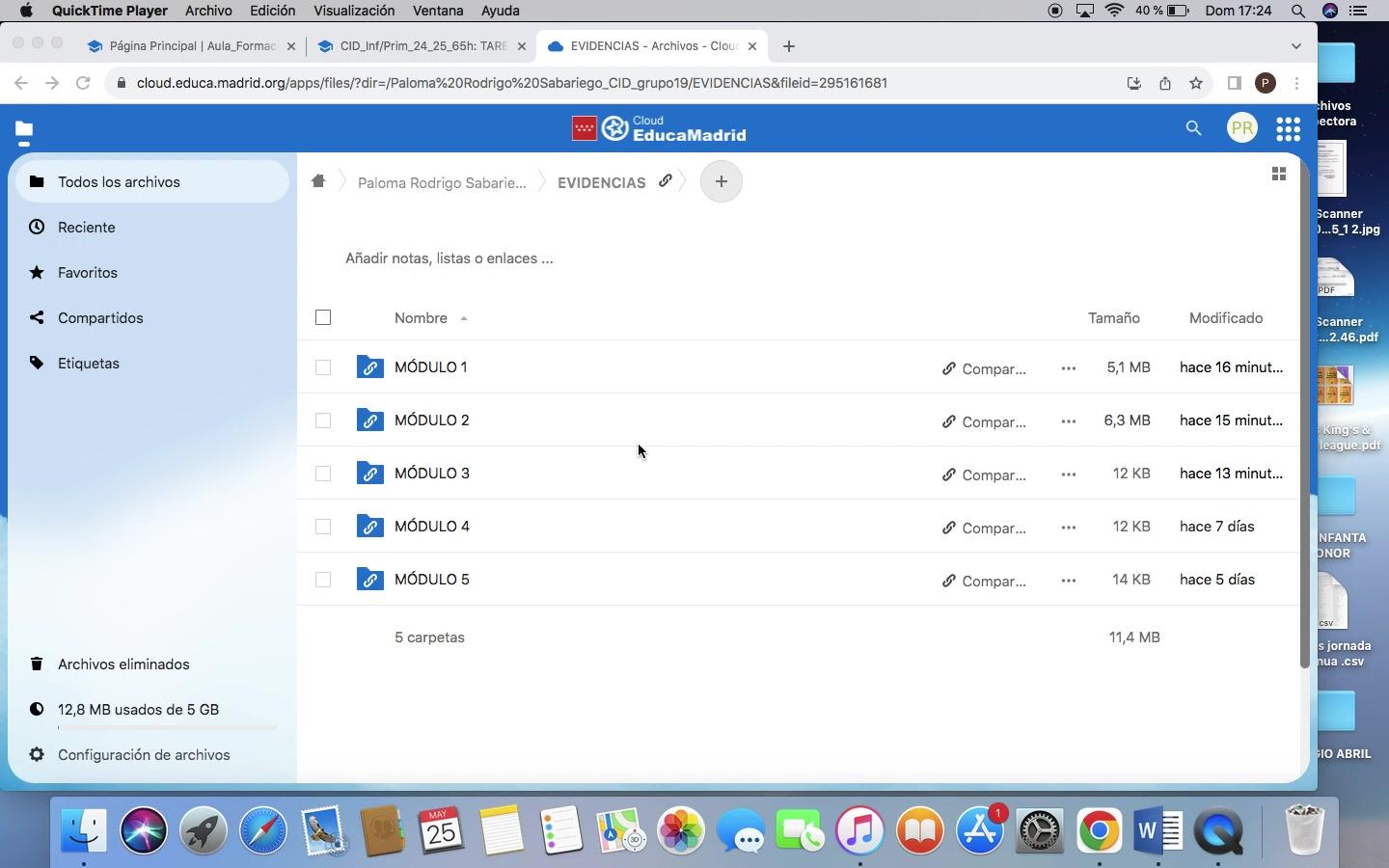Open the apps grid menu
Image resolution: width=1389 pixels, height=868 pixels.
(1288, 128)
